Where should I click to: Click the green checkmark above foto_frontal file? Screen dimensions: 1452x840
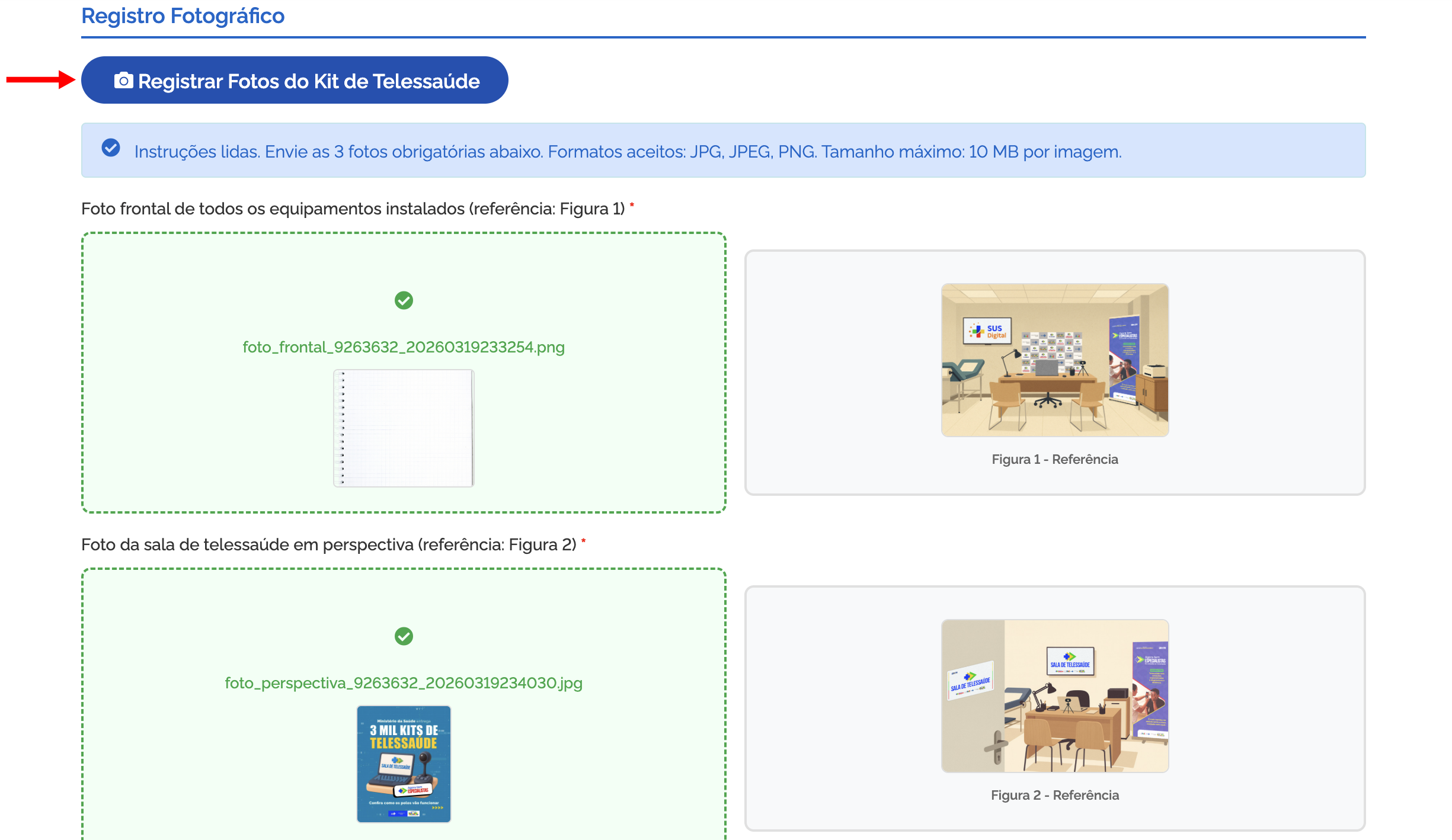[404, 301]
